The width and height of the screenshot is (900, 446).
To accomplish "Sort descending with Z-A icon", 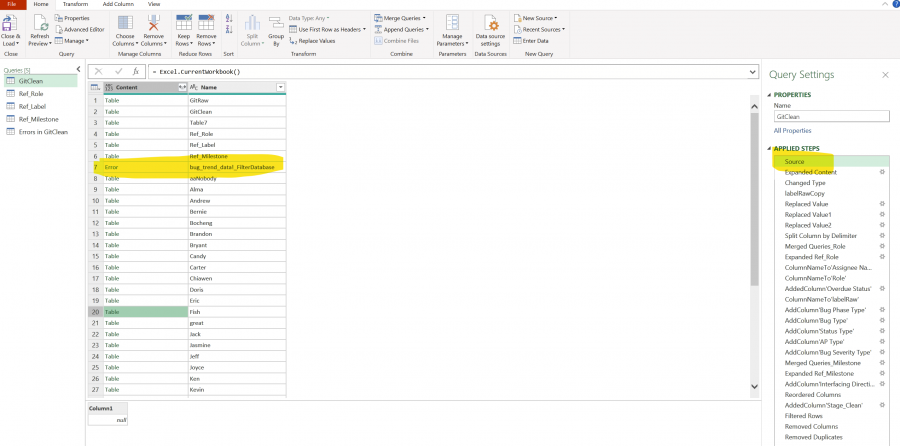I will 229,29.
